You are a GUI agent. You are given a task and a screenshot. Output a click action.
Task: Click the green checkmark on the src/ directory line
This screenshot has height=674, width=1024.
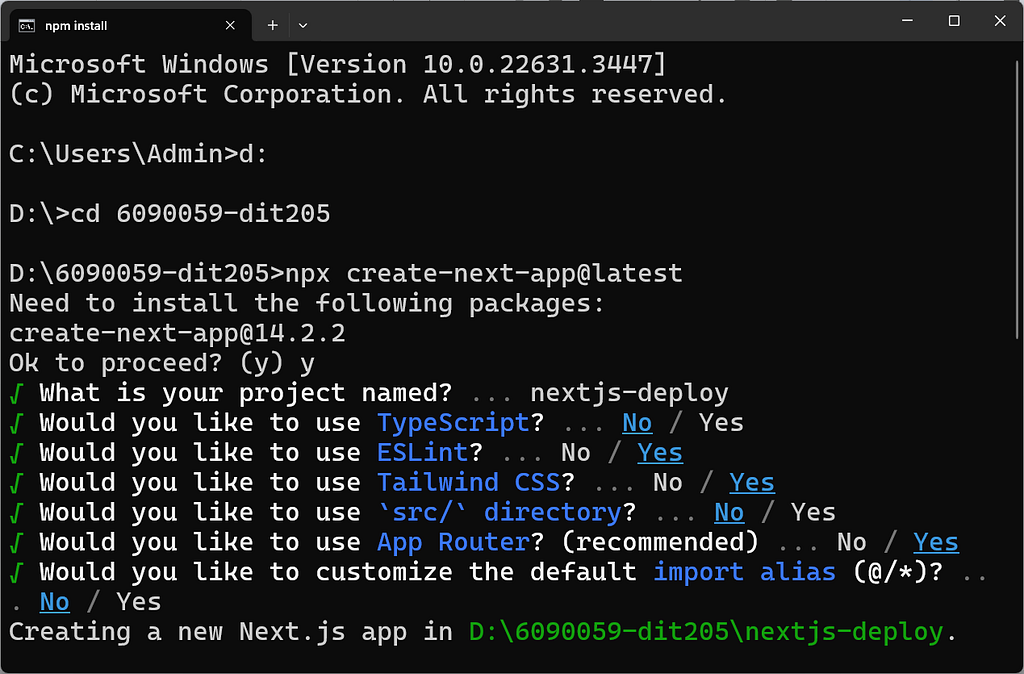tap(17, 513)
